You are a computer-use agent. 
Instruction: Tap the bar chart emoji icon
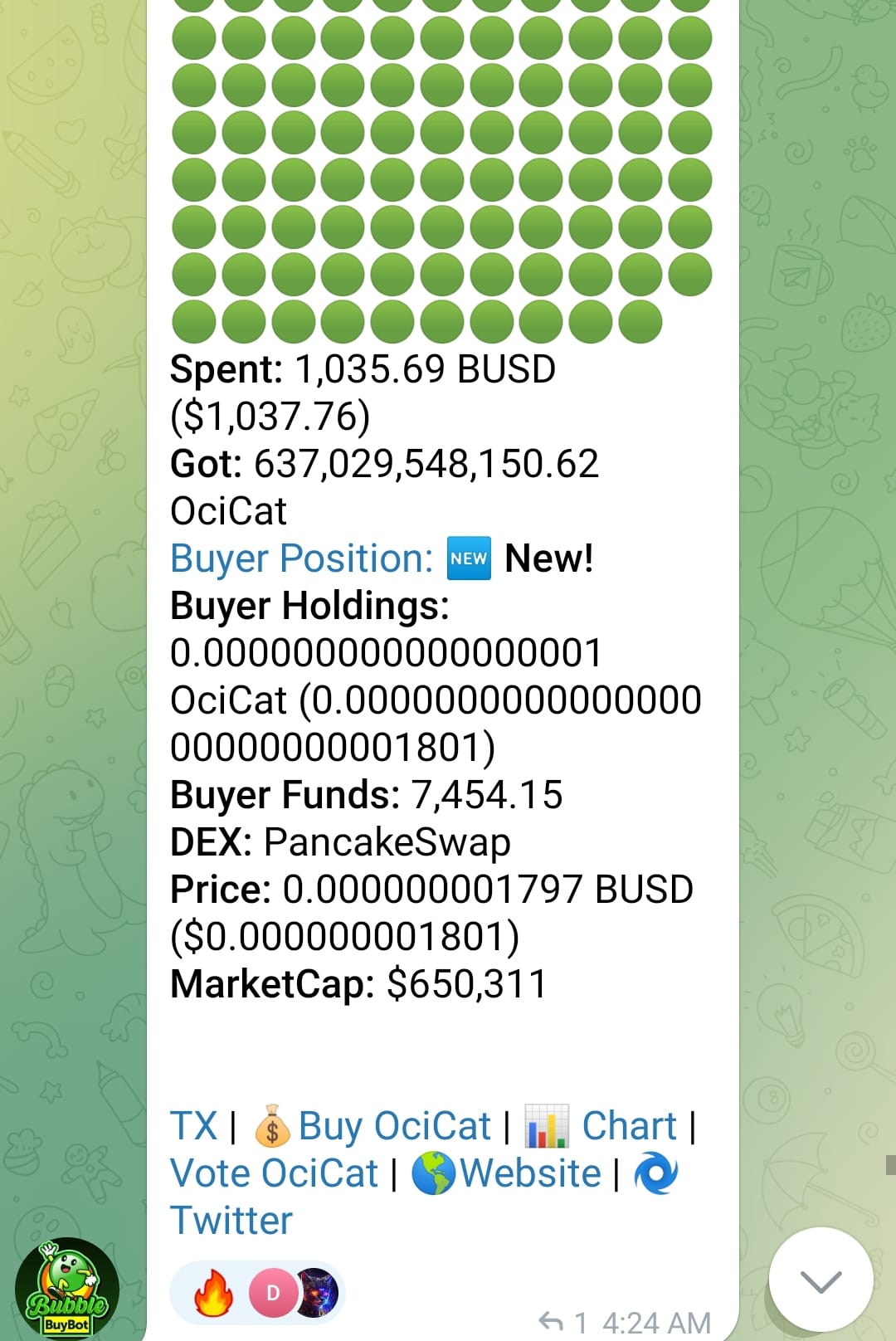pos(547,1127)
